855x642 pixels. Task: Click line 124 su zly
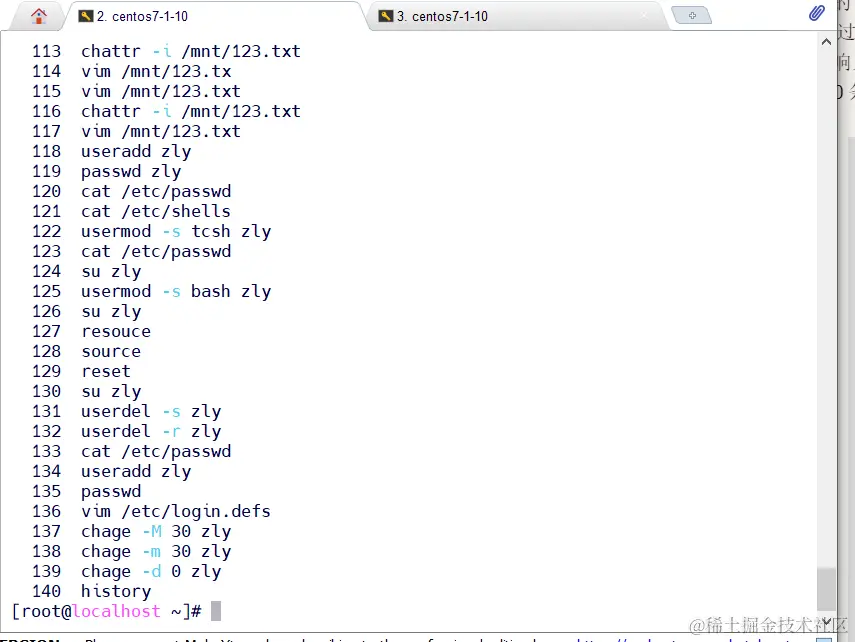87,271
